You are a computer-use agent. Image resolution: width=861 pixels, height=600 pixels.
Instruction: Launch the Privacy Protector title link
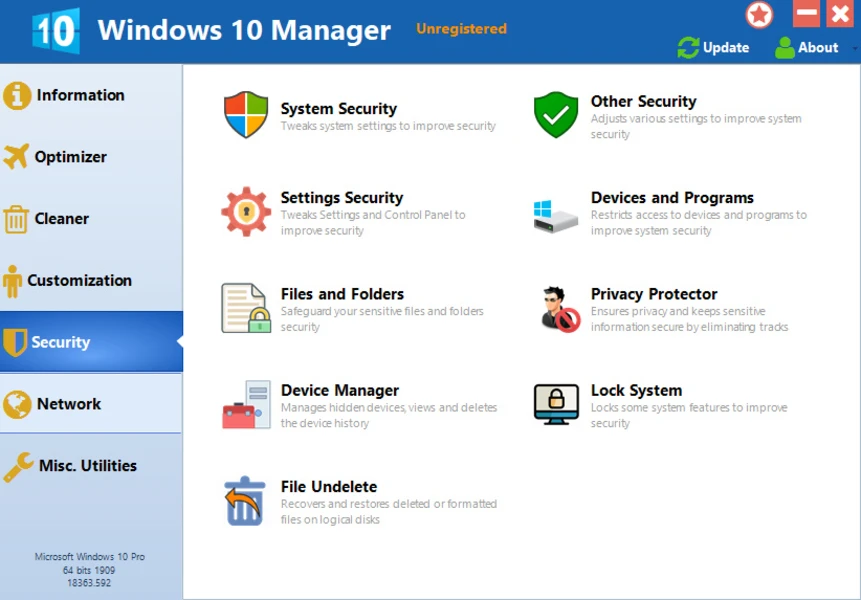click(654, 294)
